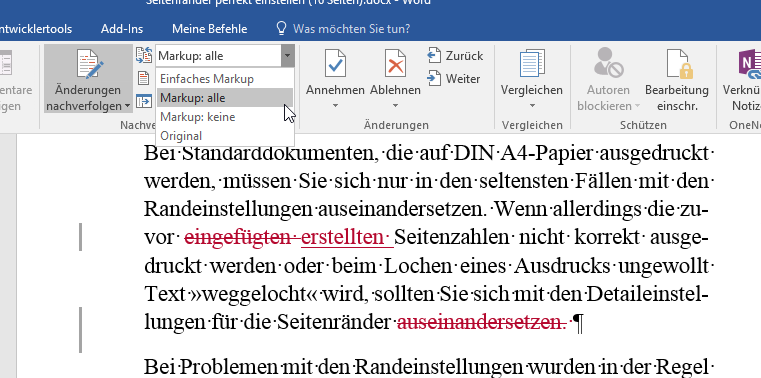Viewport: 761px width, 378px height.
Task: Select Markup: alle in dropdown list
Action: click(x=225, y=98)
